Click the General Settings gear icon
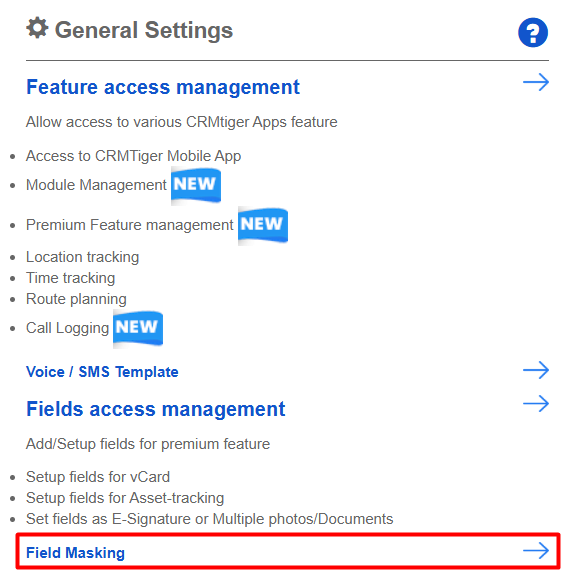This screenshot has height=582, width=573. [x=37, y=28]
